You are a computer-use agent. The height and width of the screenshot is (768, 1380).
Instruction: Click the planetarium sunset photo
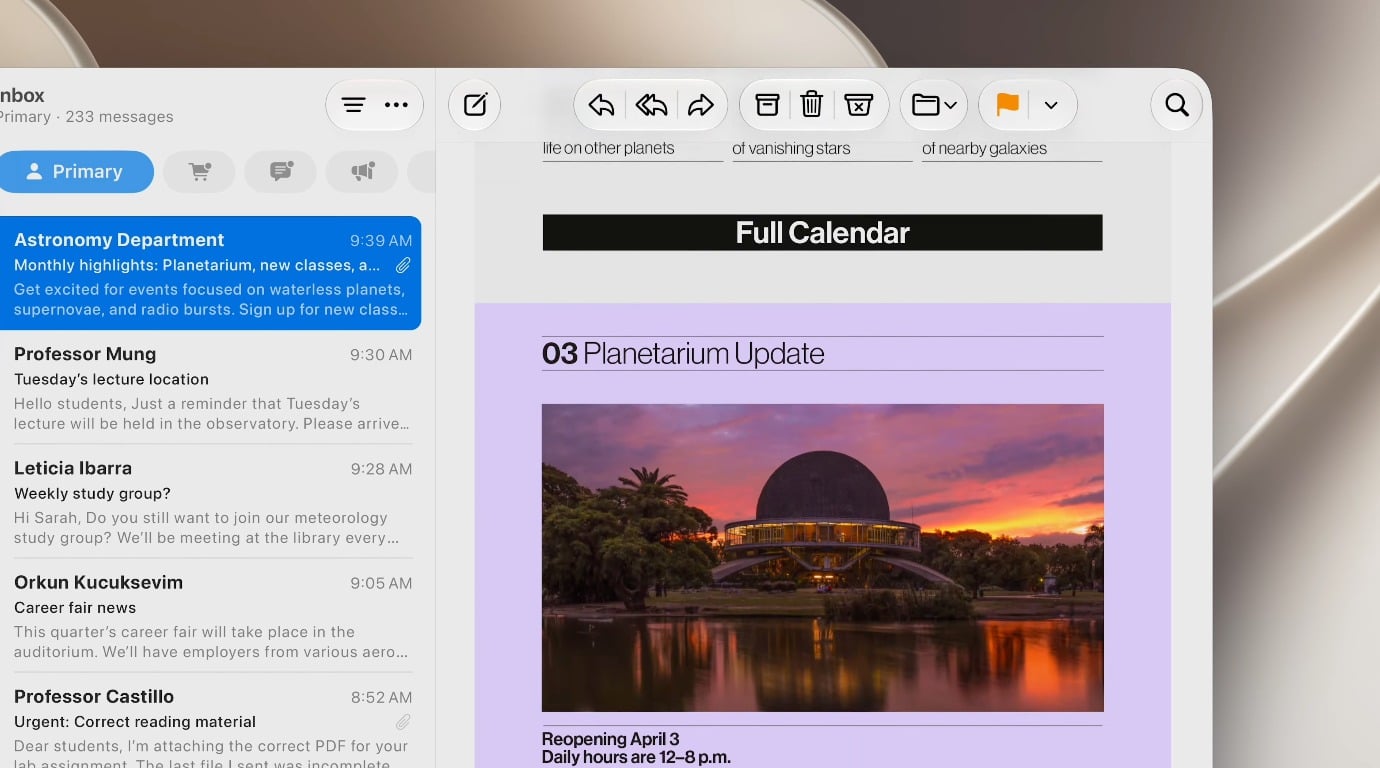tap(822, 557)
